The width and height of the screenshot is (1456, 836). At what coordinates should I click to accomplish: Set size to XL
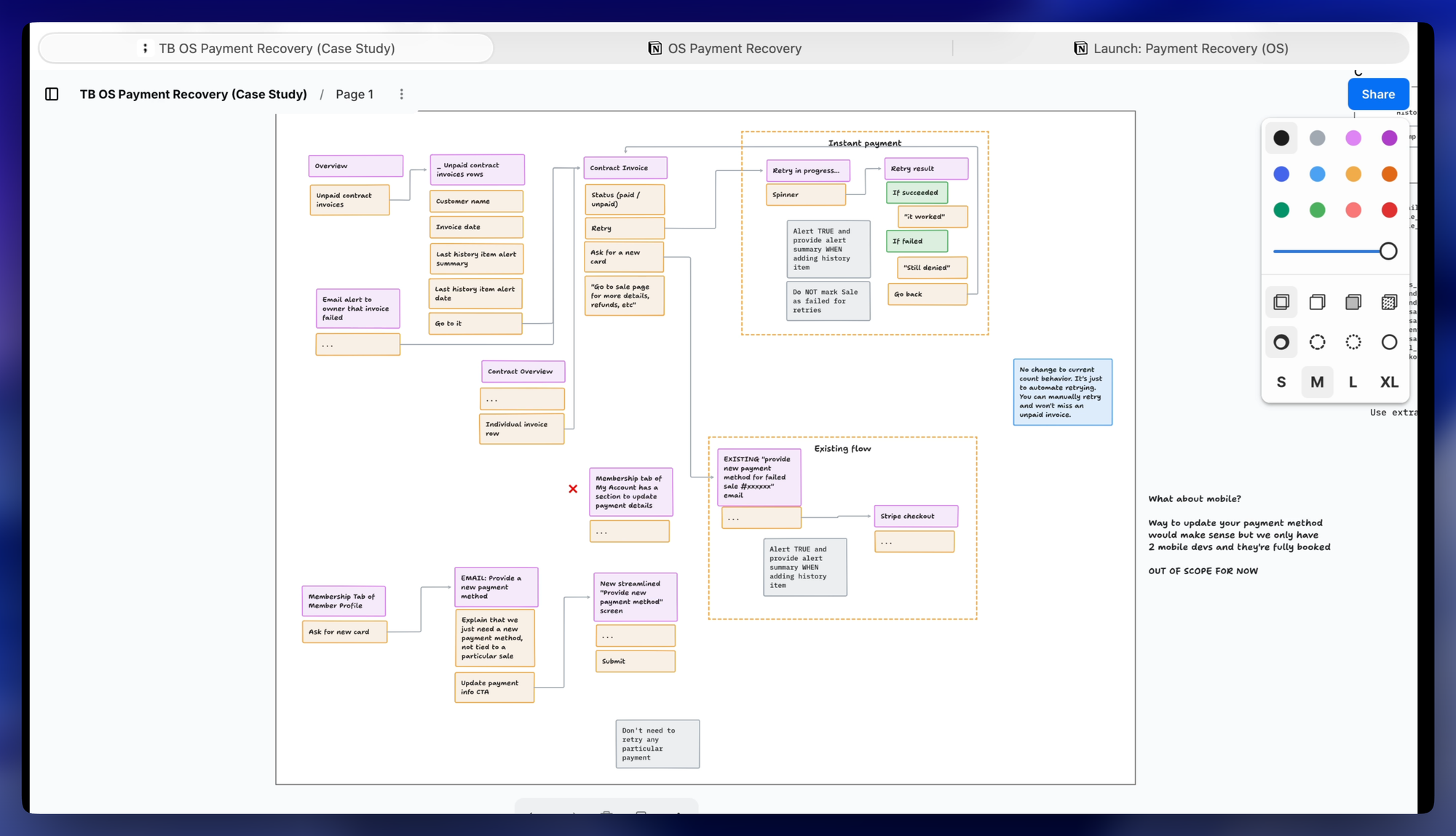(x=1388, y=382)
